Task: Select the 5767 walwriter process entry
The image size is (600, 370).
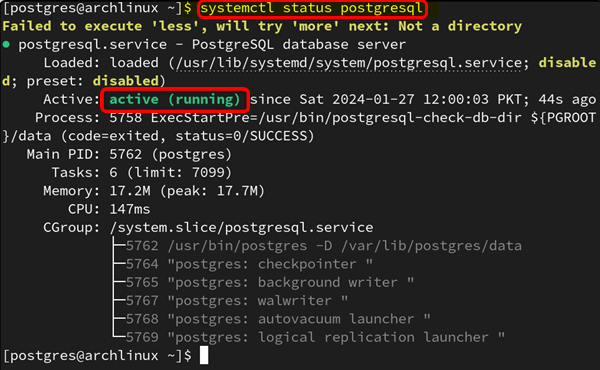Action: click(x=237, y=301)
